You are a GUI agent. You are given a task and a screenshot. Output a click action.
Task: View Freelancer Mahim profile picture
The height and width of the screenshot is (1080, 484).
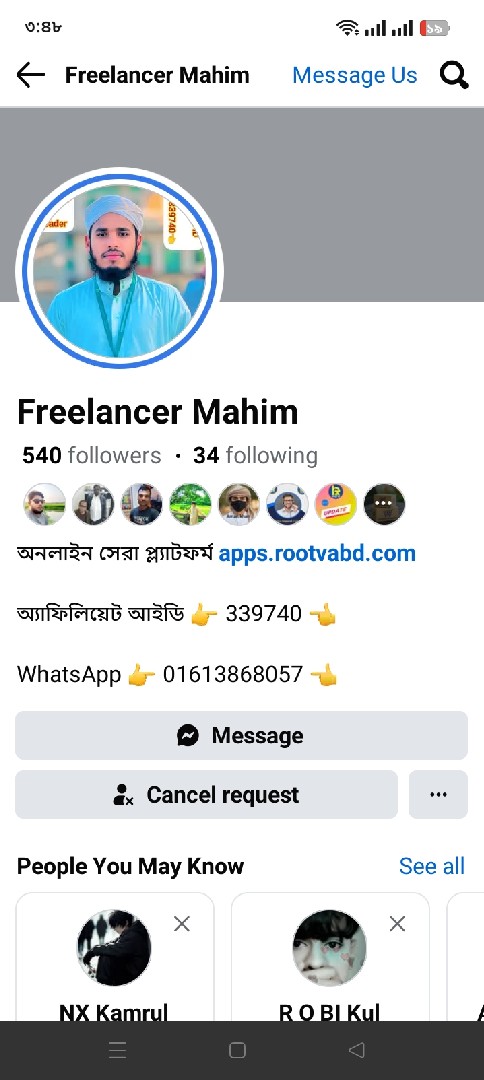(119, 269)
